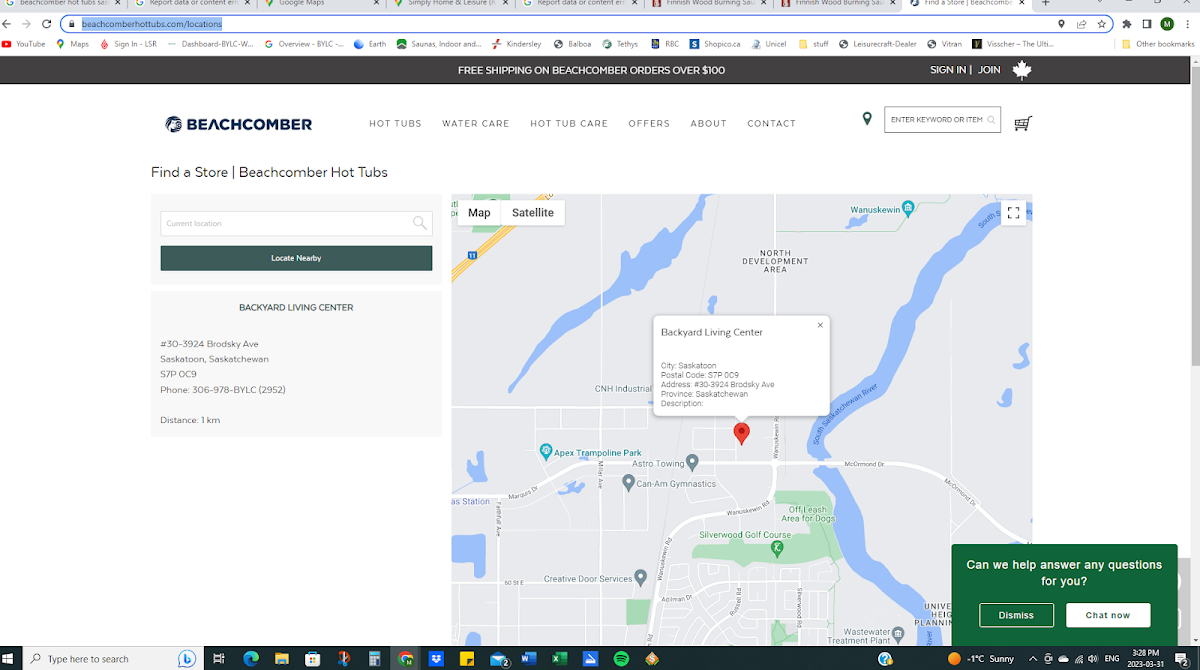The width and height of the screenshot is (1200, 670).
Task: Open the ABOUT menu
Action: tap(708, 124)
